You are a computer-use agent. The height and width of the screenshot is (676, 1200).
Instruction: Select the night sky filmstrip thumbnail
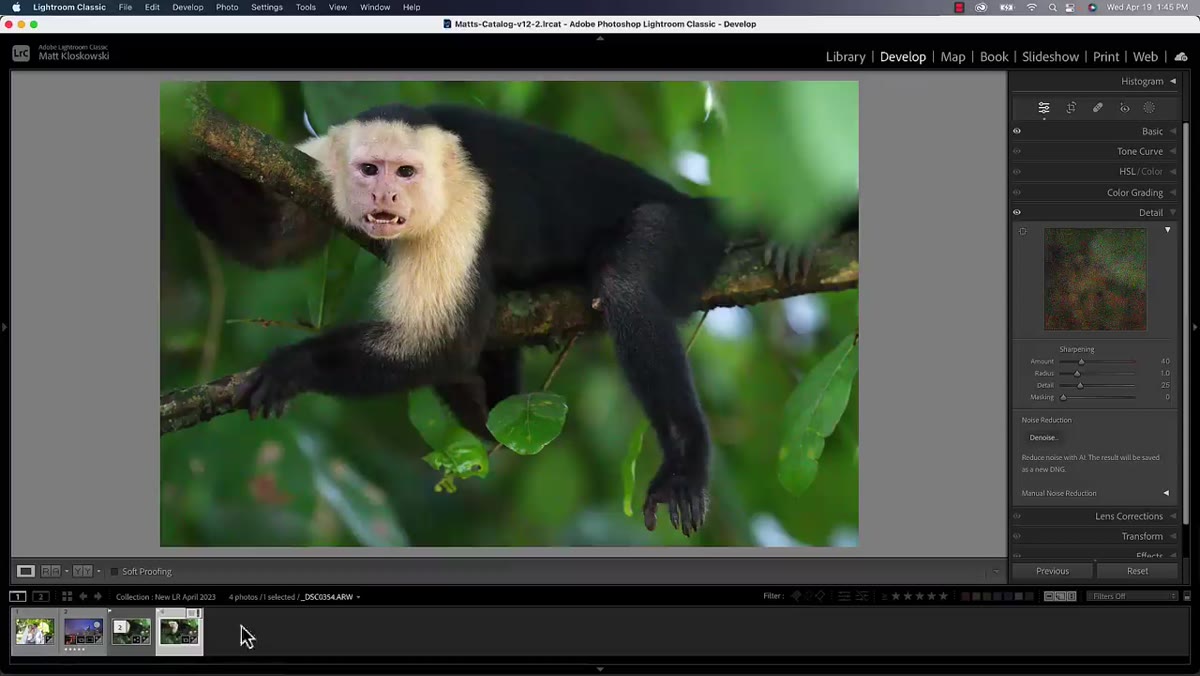tap(83, 631)
